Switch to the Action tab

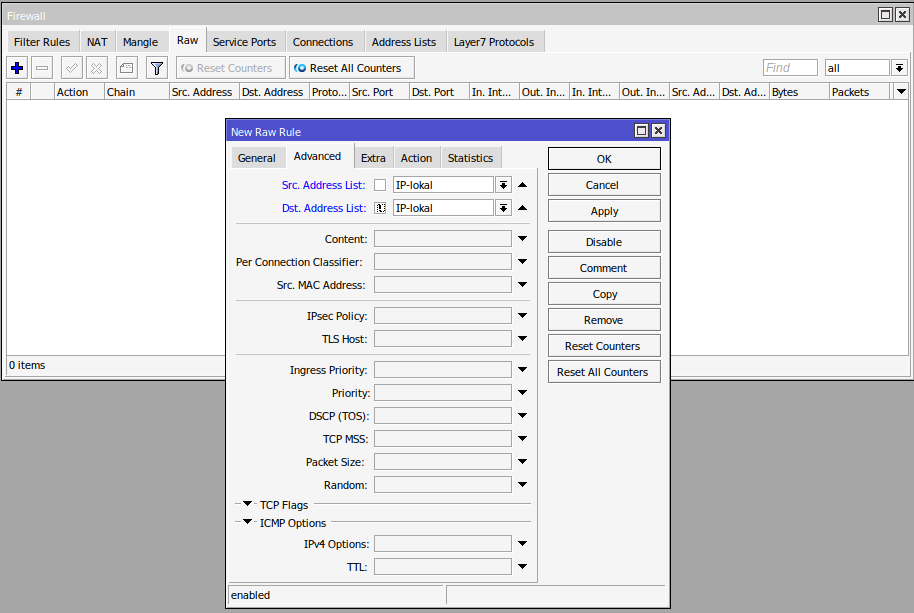416,158
